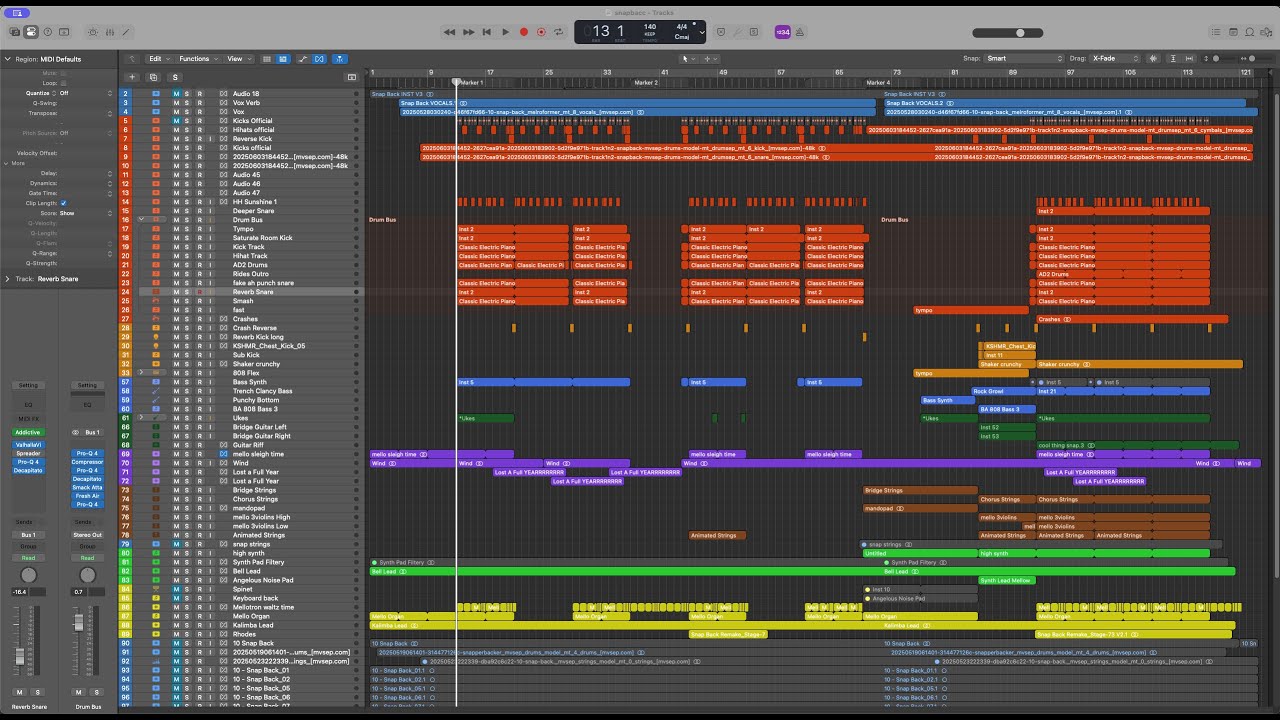Start playback with Play button
This screenshot has width=1280, height=720.
pos(505,32)
